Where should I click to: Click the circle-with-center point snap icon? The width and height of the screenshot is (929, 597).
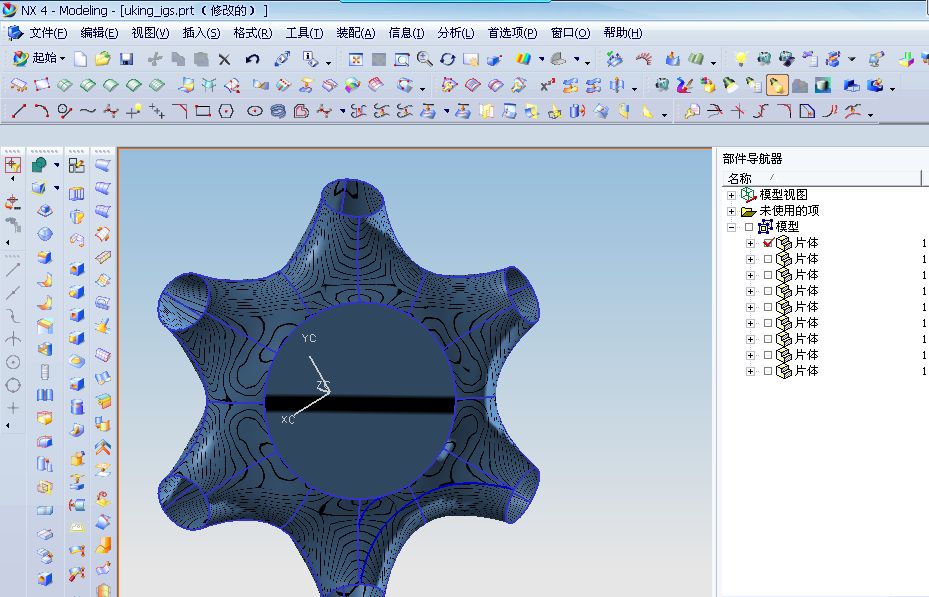13,362
